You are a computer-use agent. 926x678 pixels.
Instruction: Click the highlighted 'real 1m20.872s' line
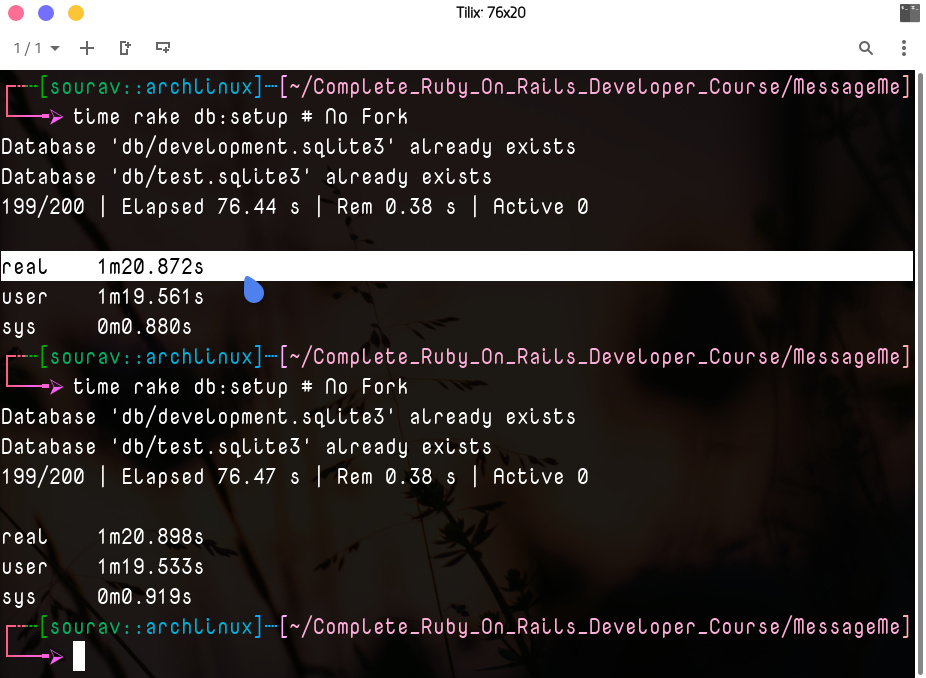[x=103, y=267]
